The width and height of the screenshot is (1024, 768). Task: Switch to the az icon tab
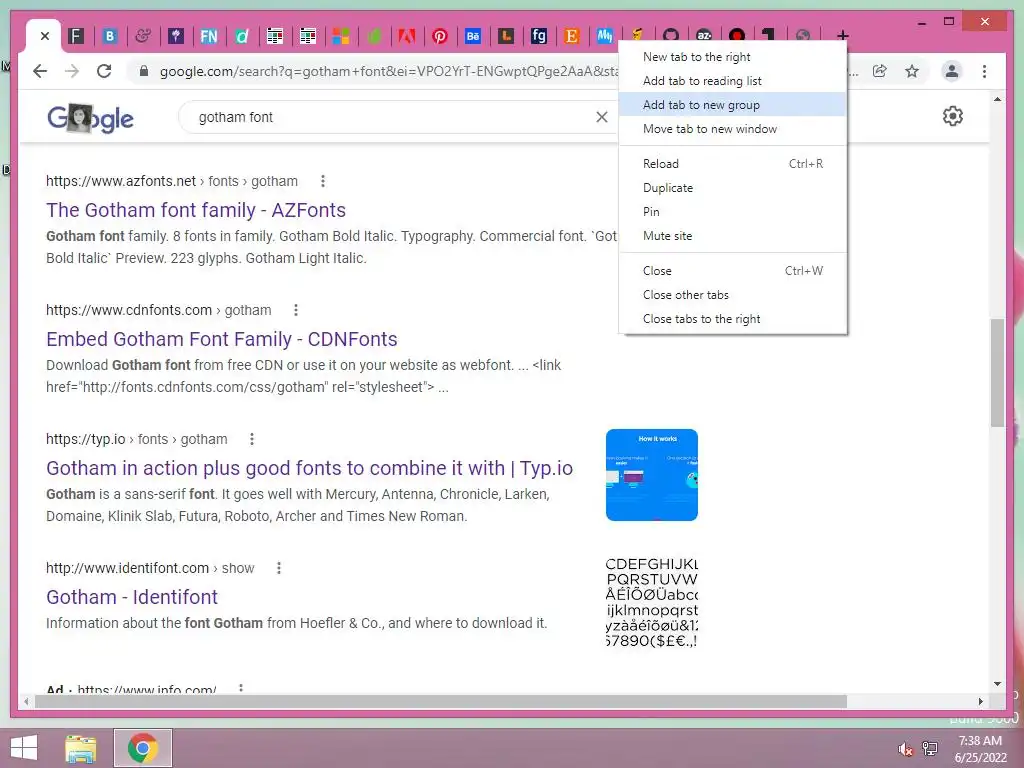pyautogui.click(x=704, y=35)
